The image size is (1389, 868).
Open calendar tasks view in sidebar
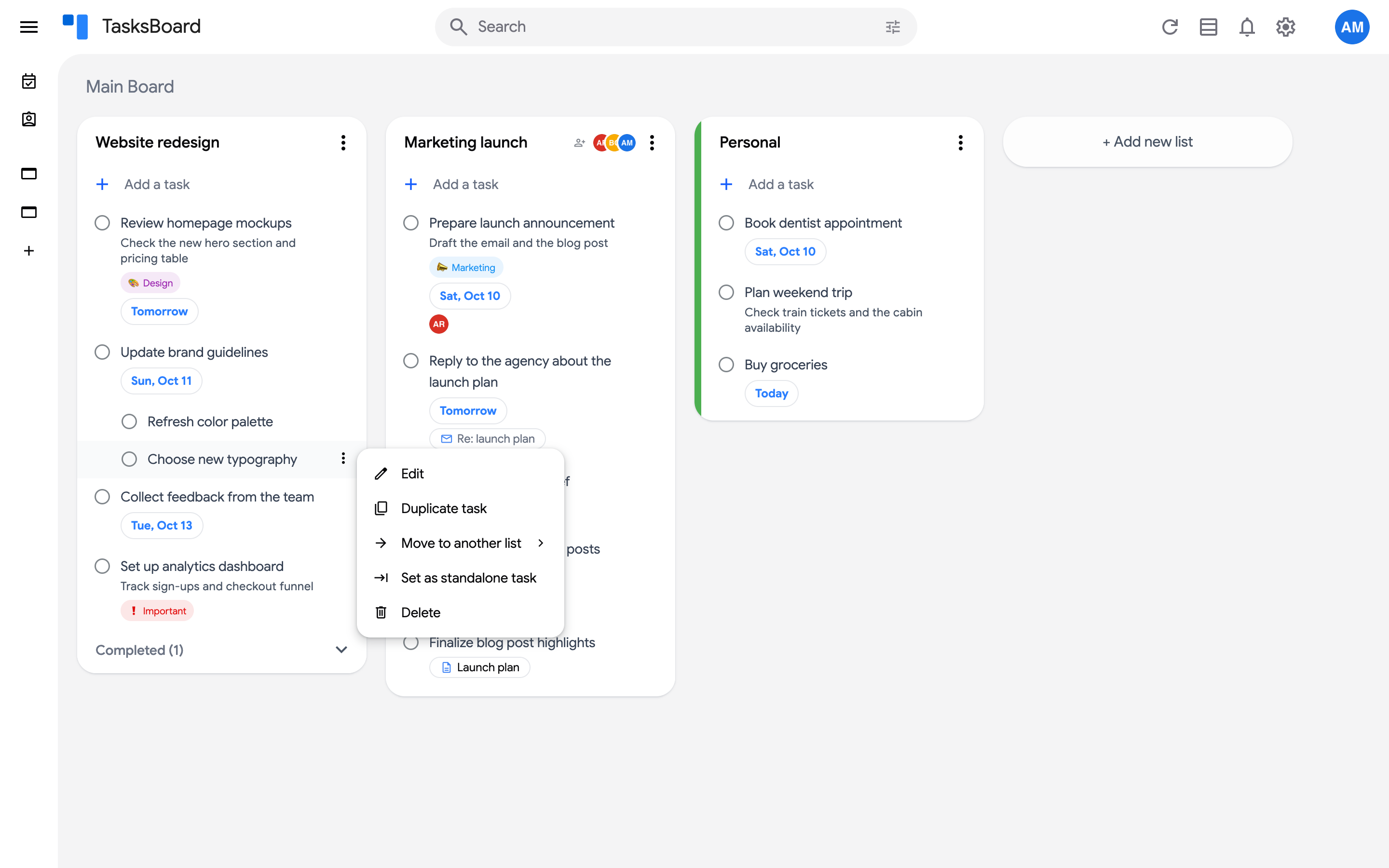[29, 81]
